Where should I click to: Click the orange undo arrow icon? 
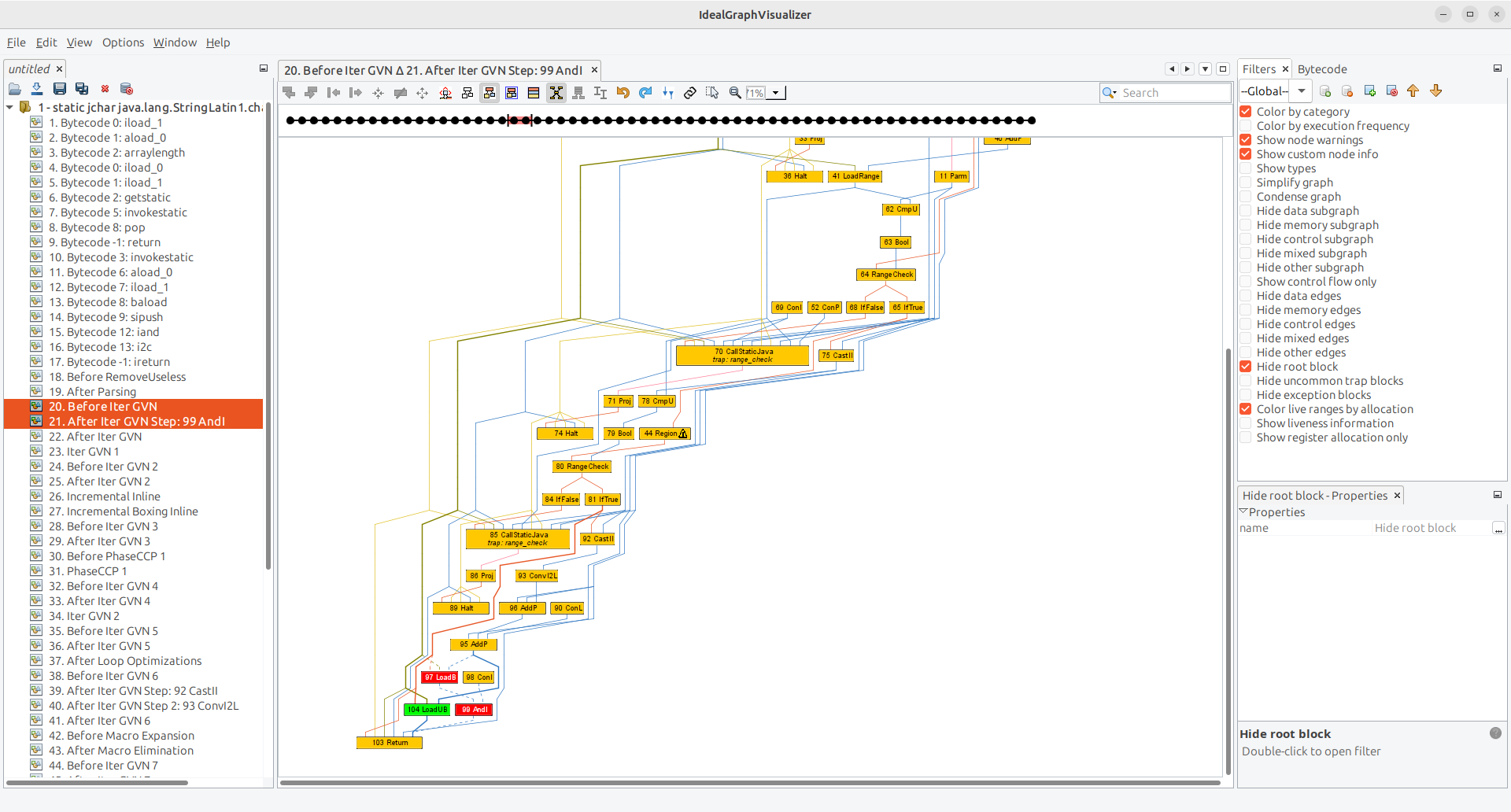tap(623, 93)
